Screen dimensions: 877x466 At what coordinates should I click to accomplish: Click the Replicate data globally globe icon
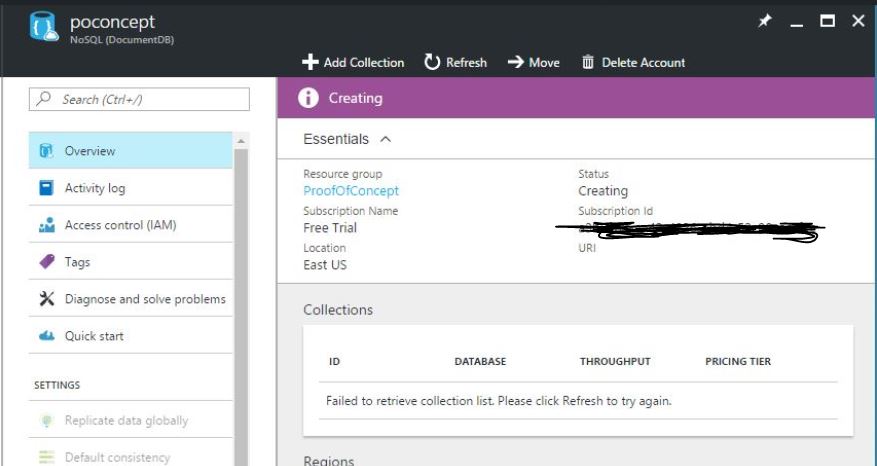(47, 421)
